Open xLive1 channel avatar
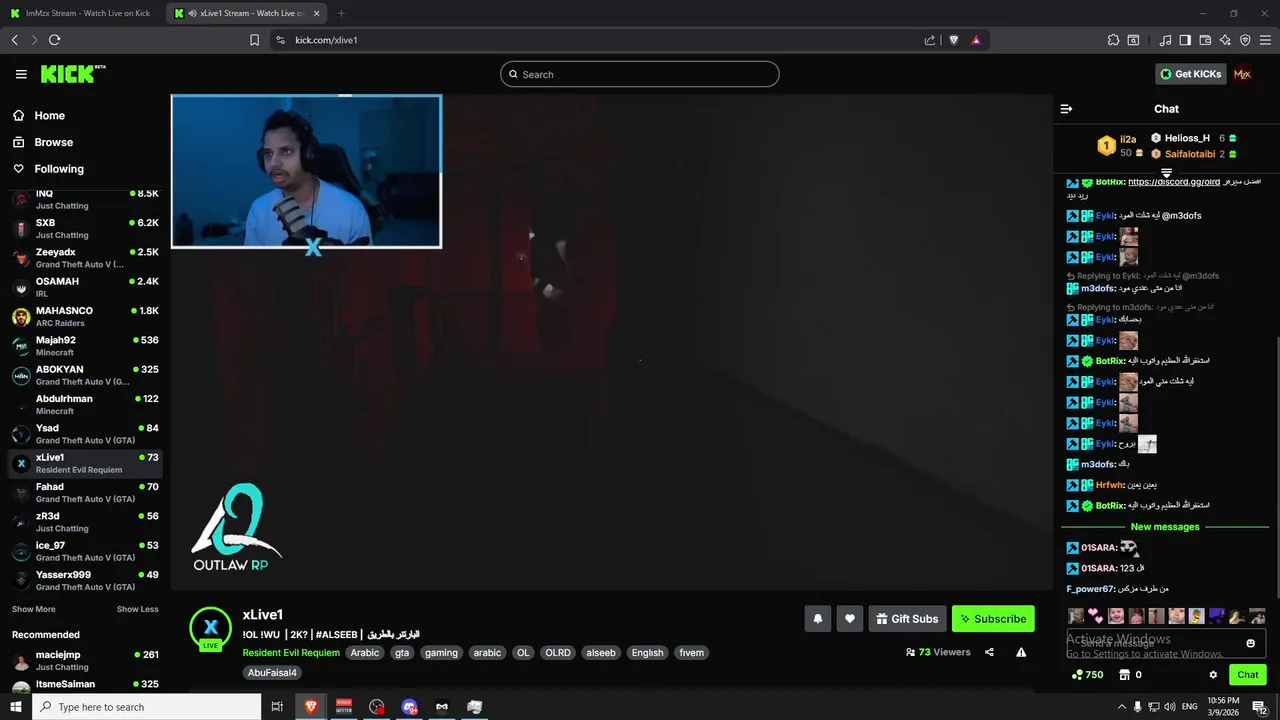Screen dimensions: 1280x720 [211, 627]
